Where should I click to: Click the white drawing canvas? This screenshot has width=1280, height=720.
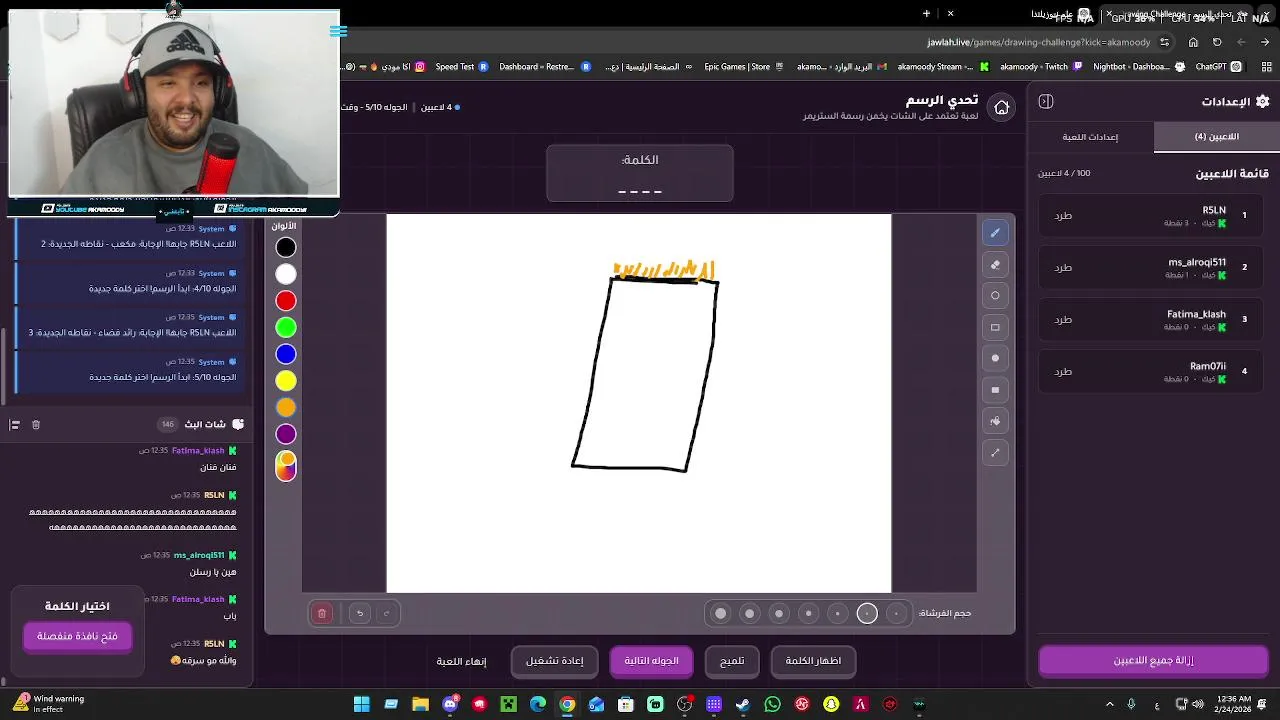(x=639, y=403)
